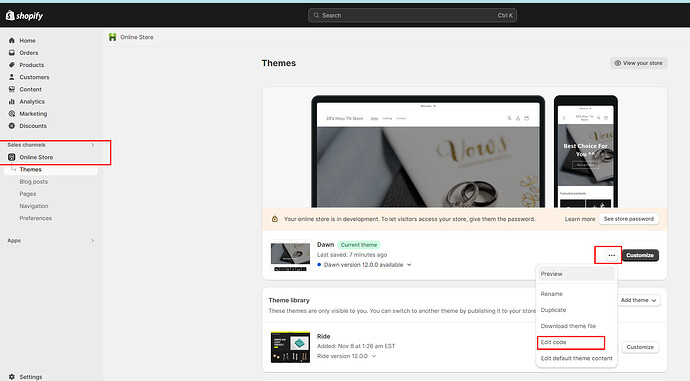Open Settings via the gear icon
Image resolution: width=690 pixels, height=381 pixels.
pyautogui.click(x=11, y=377)
